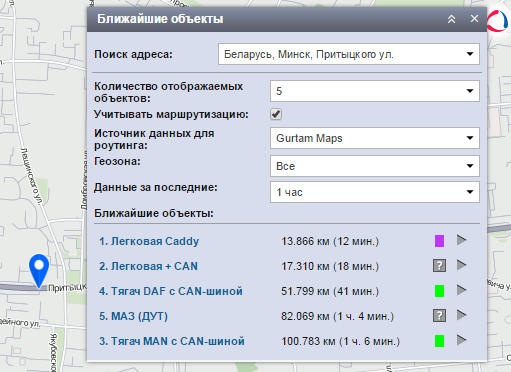Click the distance text 100.783 км (1 ч. 6 мин.)
This screenshot has height=372, width=511.
point(340,341)
